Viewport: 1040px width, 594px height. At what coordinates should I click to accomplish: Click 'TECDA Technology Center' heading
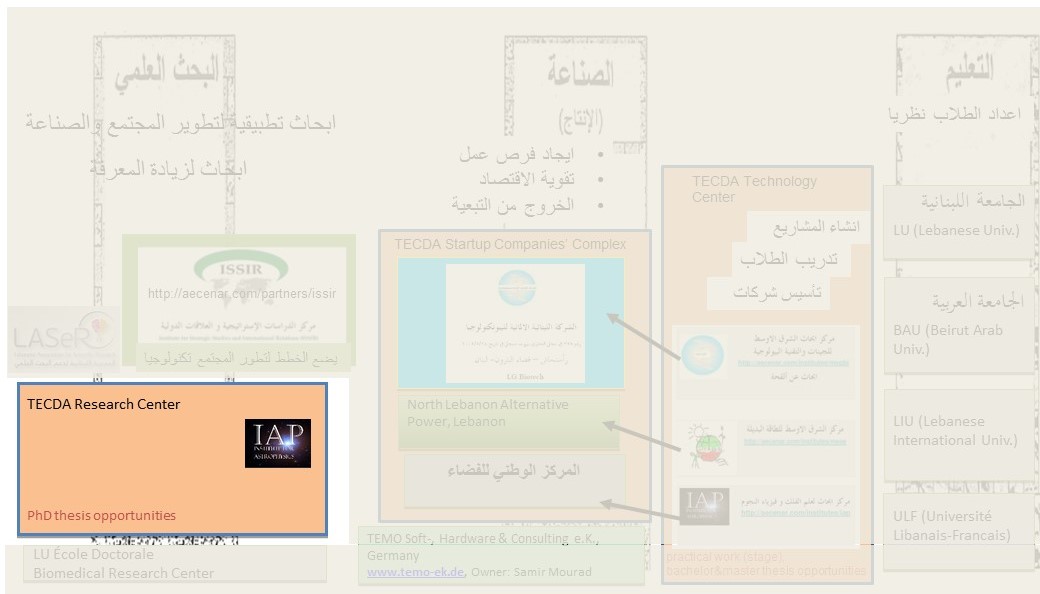[x=754, y=189]
